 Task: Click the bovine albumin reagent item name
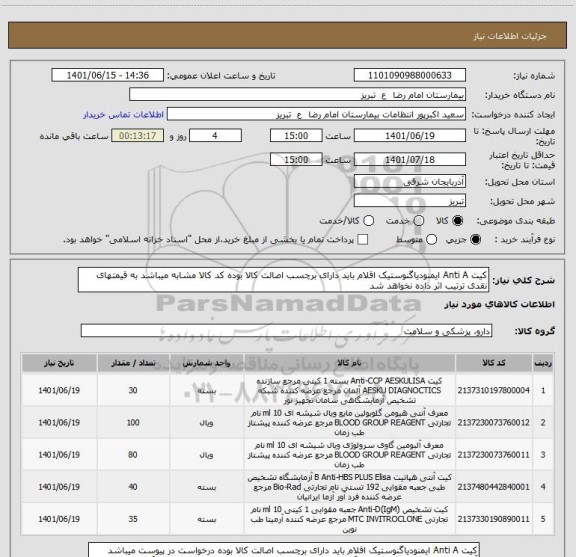(349, 455)
